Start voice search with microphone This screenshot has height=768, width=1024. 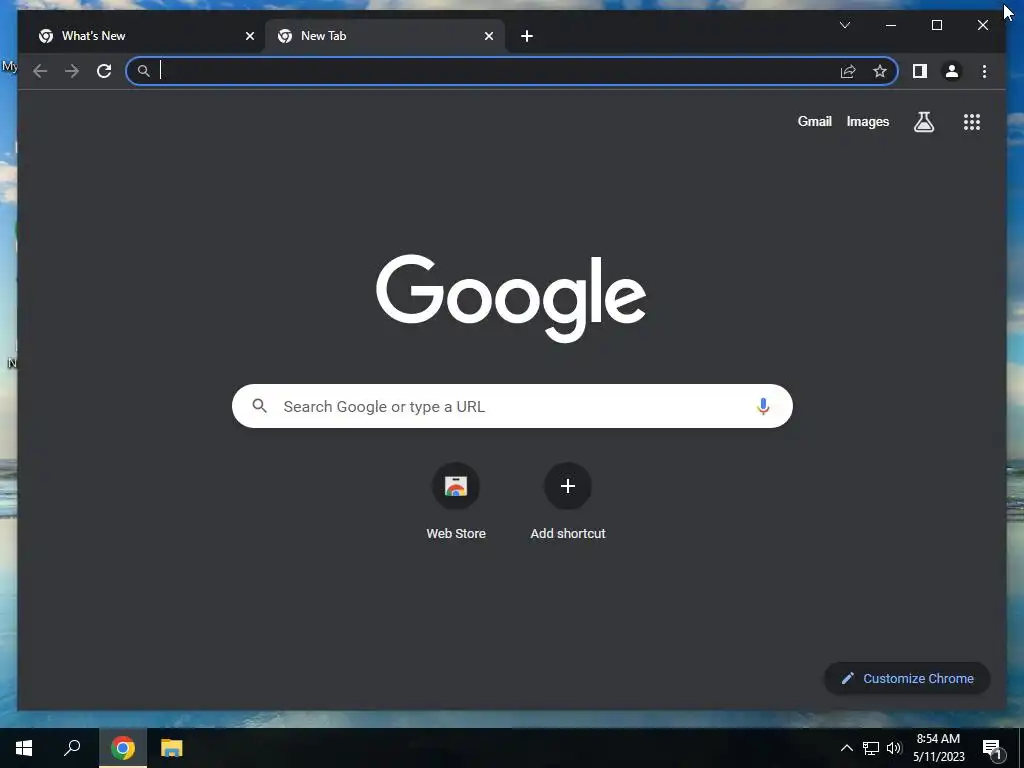tap(763, 406)
